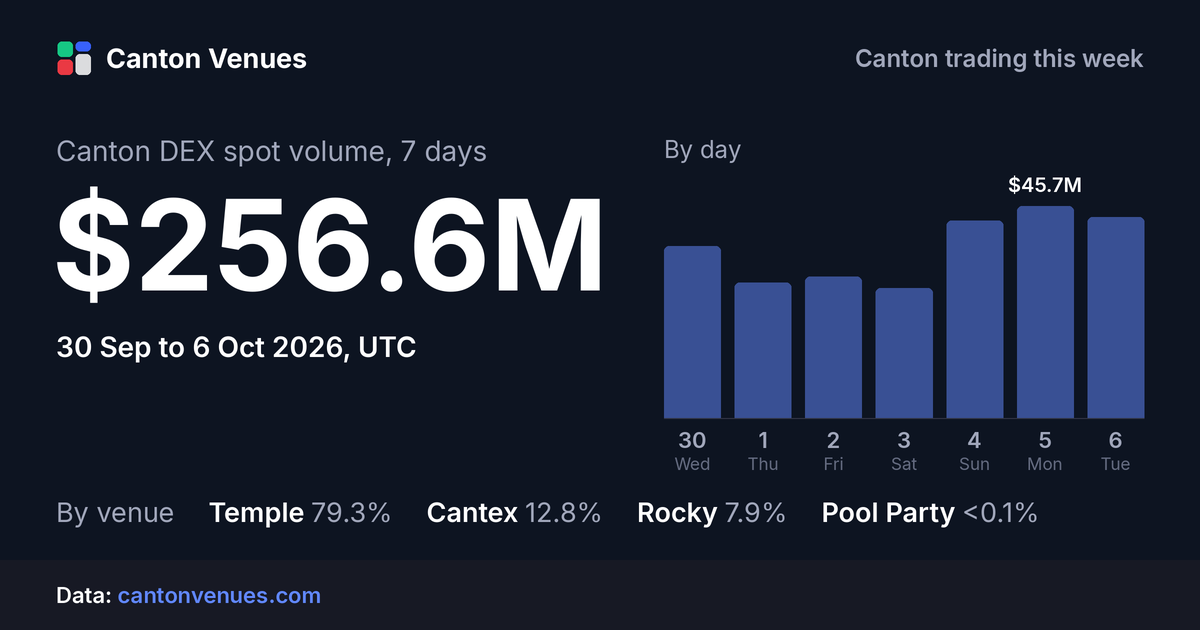Click the Cantex 12.8% venue share
Viewport: 1200px width, 630px height.
(x=514, y=514)
